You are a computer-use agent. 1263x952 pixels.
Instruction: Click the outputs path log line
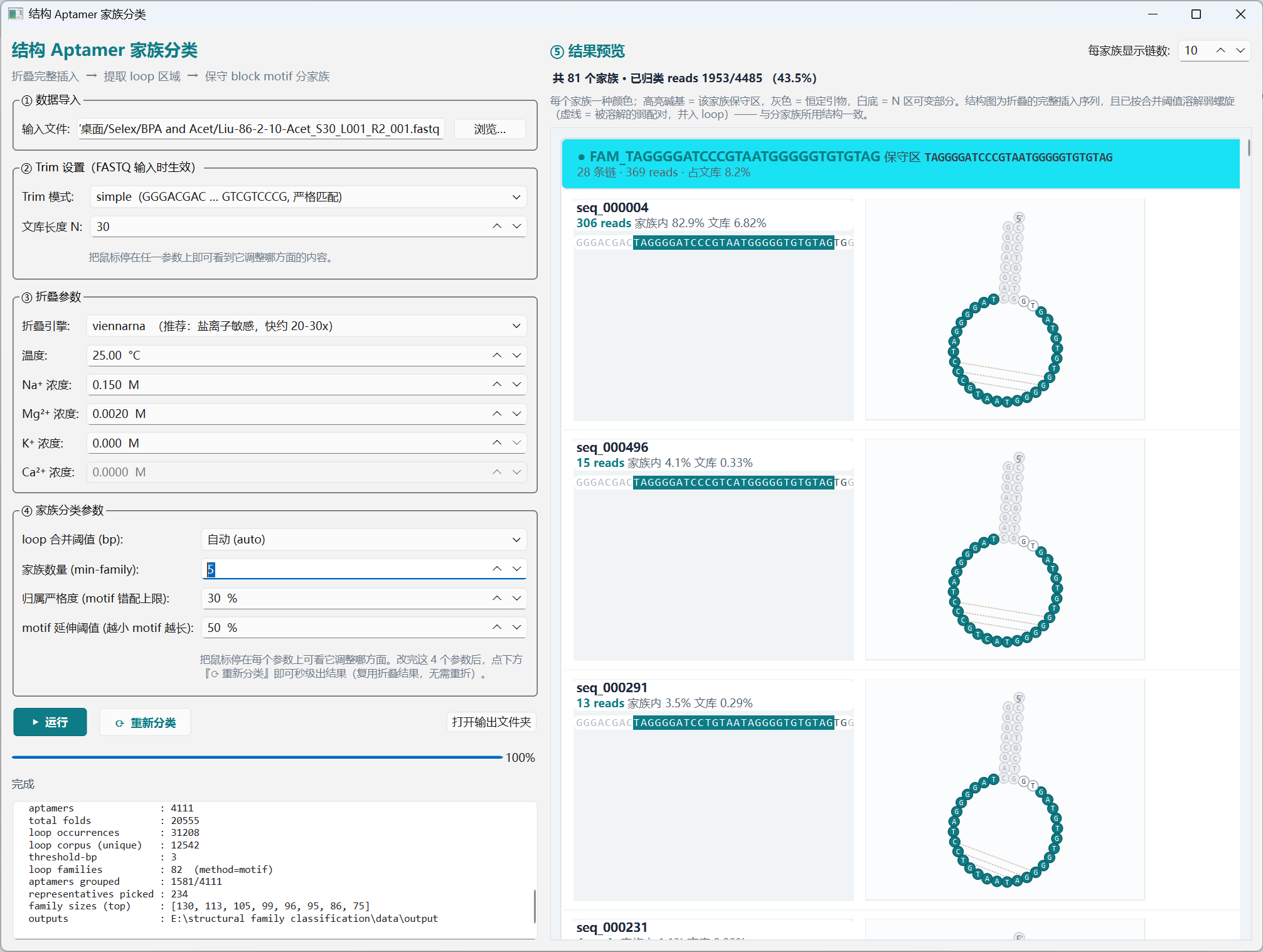pyautogui.click(x=233, y=919)
